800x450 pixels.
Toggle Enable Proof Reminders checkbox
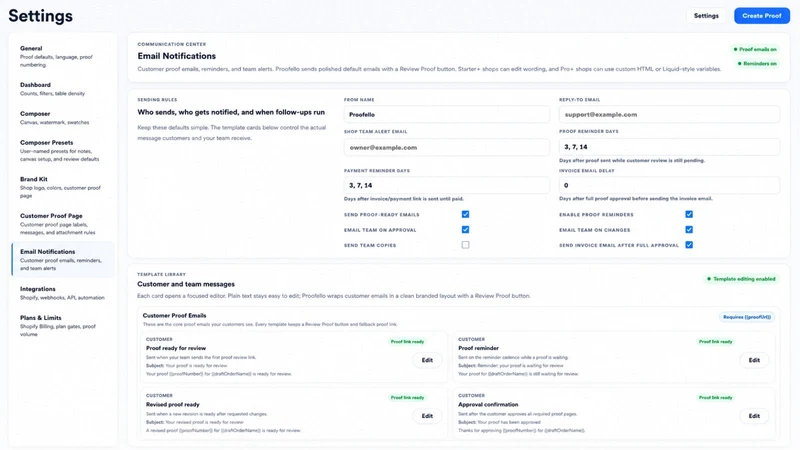pyautogui.click(x=689, y=214)
